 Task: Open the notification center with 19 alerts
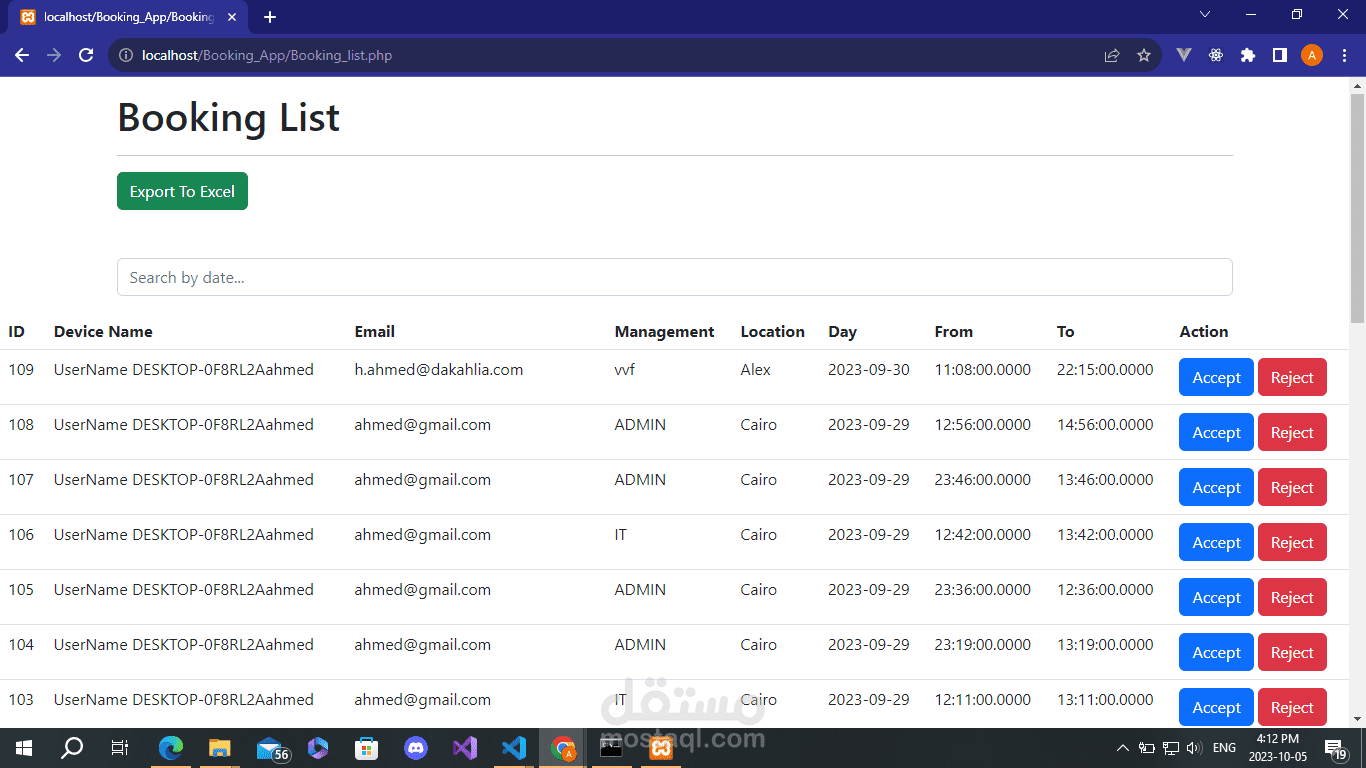pyautogui.click(x=1335, y=748)
